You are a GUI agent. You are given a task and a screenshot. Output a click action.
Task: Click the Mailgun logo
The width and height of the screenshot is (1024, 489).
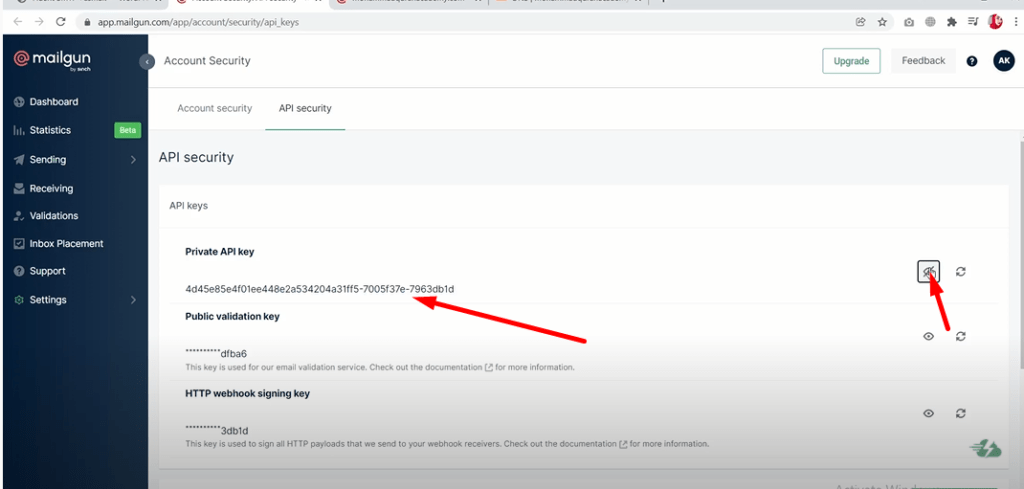tap(52, 59)
